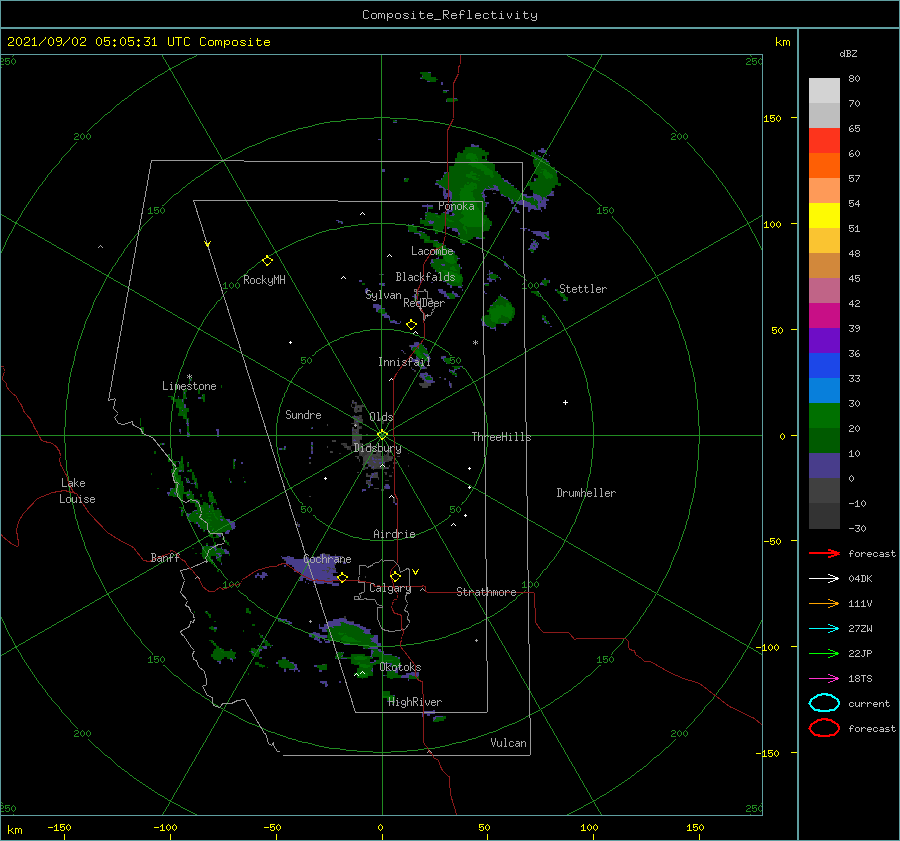Click the 18TS legend text
900x841 pixels.
860,679
